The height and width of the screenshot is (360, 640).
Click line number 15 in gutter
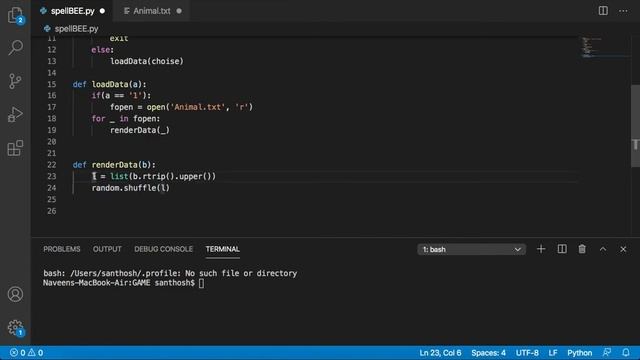click(51, 84)
